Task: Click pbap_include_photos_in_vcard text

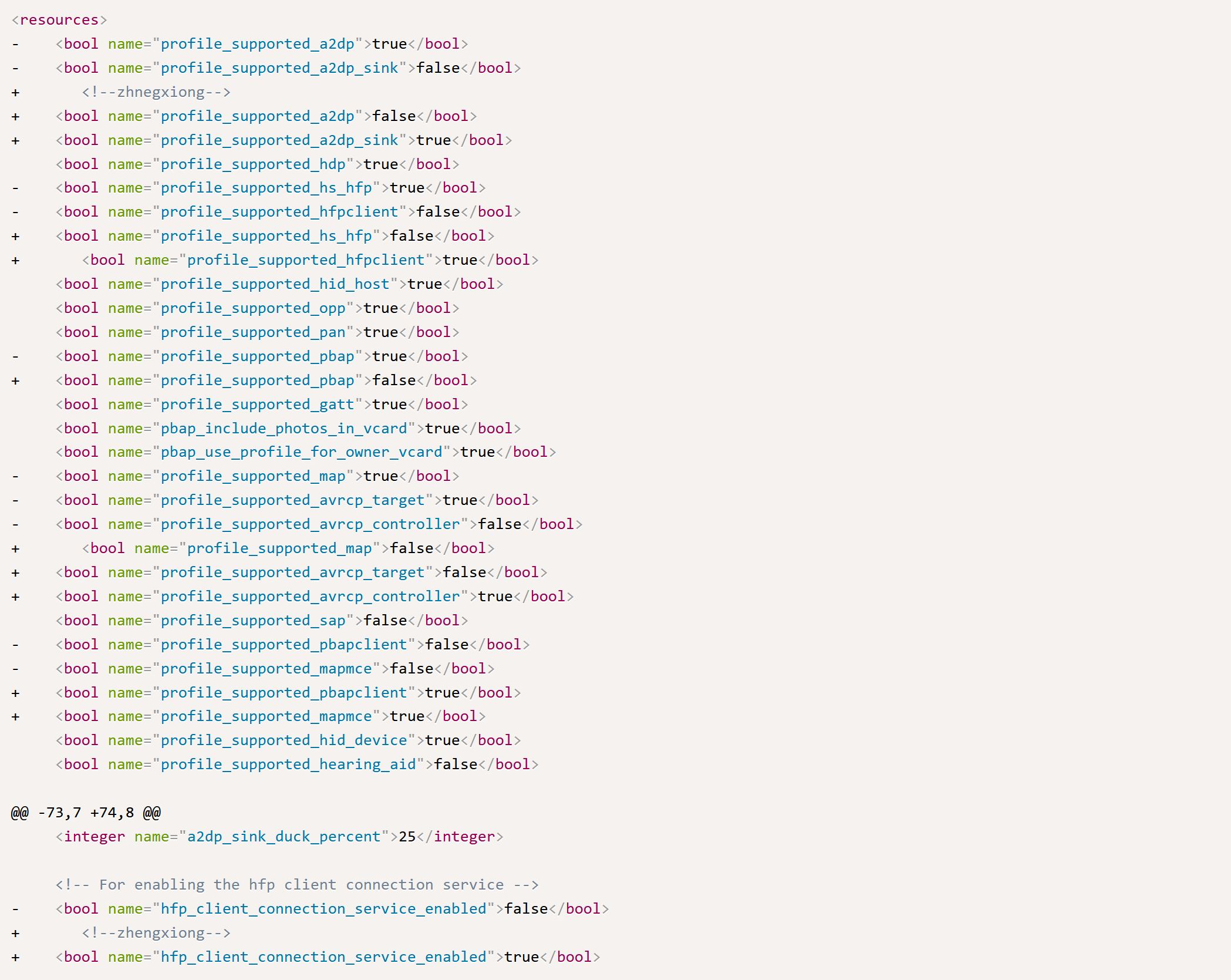Action: point(284,429)
